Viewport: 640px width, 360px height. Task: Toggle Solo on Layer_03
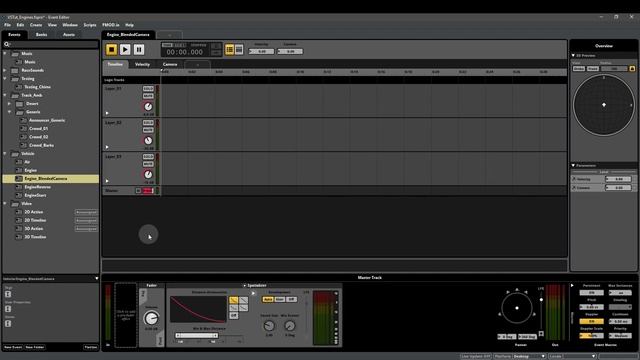[x=148, y=157]
